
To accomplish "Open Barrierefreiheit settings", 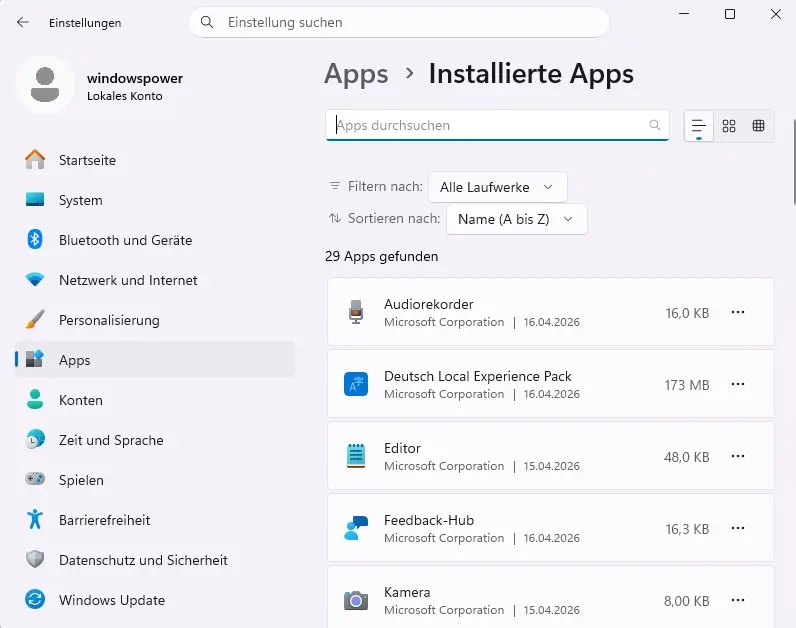I will tap(155, 520).
